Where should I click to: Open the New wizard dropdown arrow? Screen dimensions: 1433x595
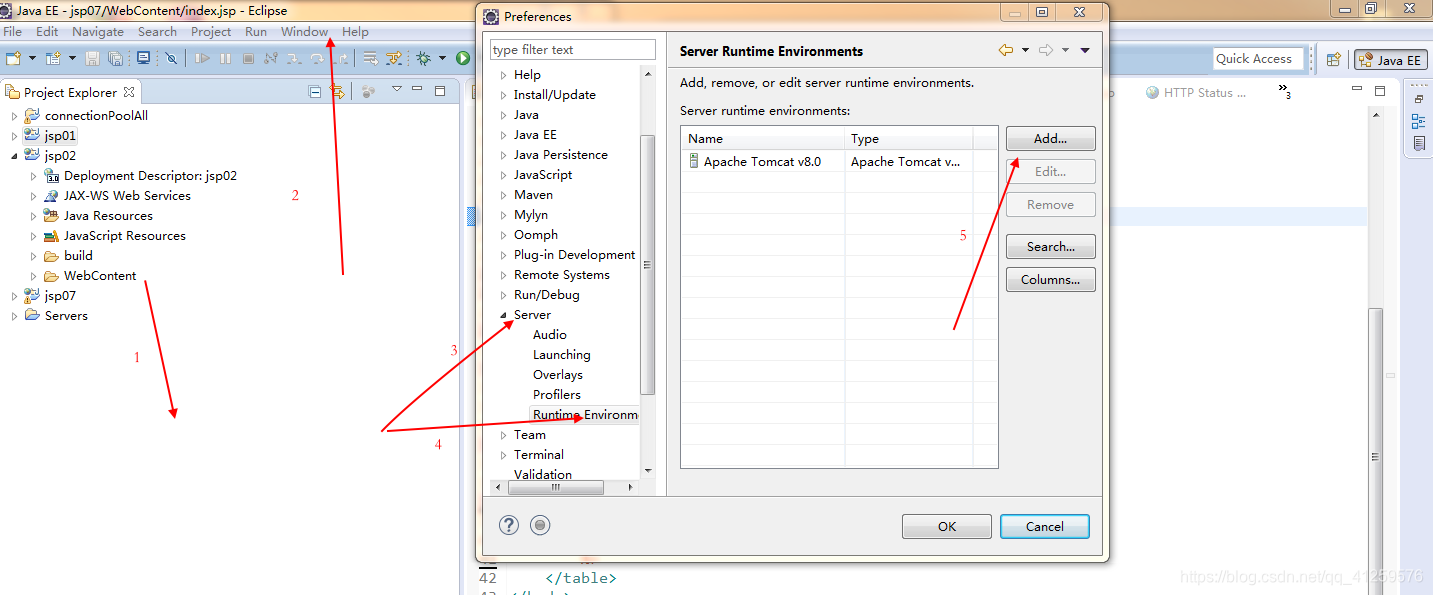point(32,59)
